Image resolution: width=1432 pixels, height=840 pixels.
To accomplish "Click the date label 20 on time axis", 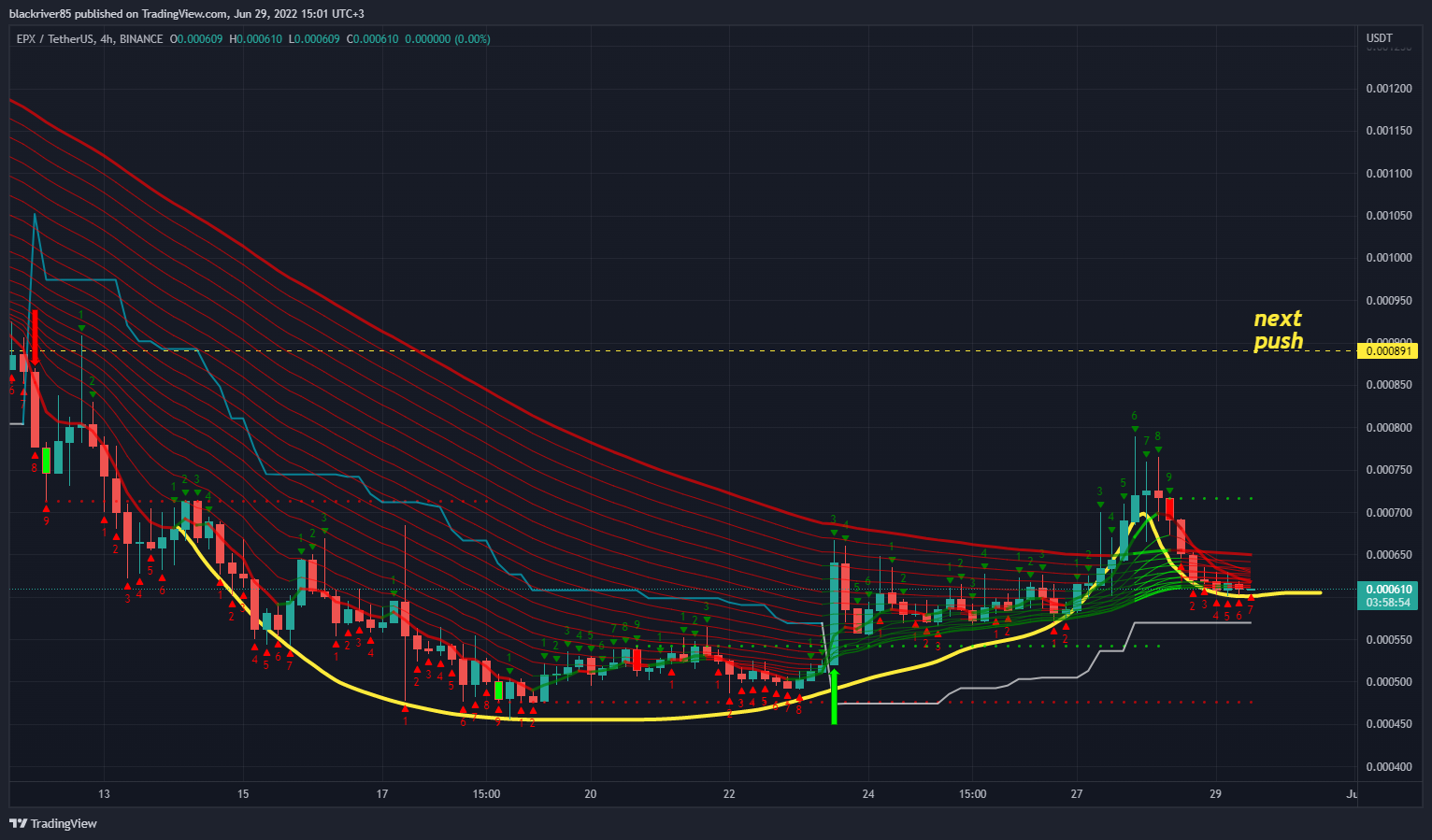I will coord(591,794).
